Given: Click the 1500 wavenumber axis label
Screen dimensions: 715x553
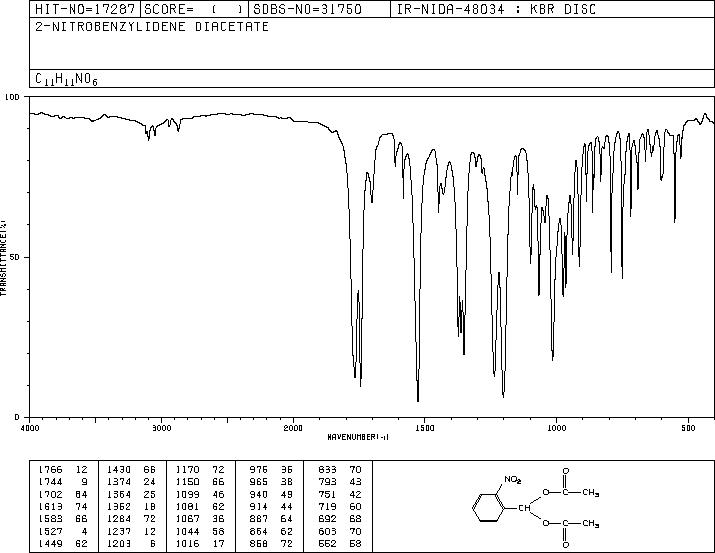Looking at the screenshot, I should [425, 428].
